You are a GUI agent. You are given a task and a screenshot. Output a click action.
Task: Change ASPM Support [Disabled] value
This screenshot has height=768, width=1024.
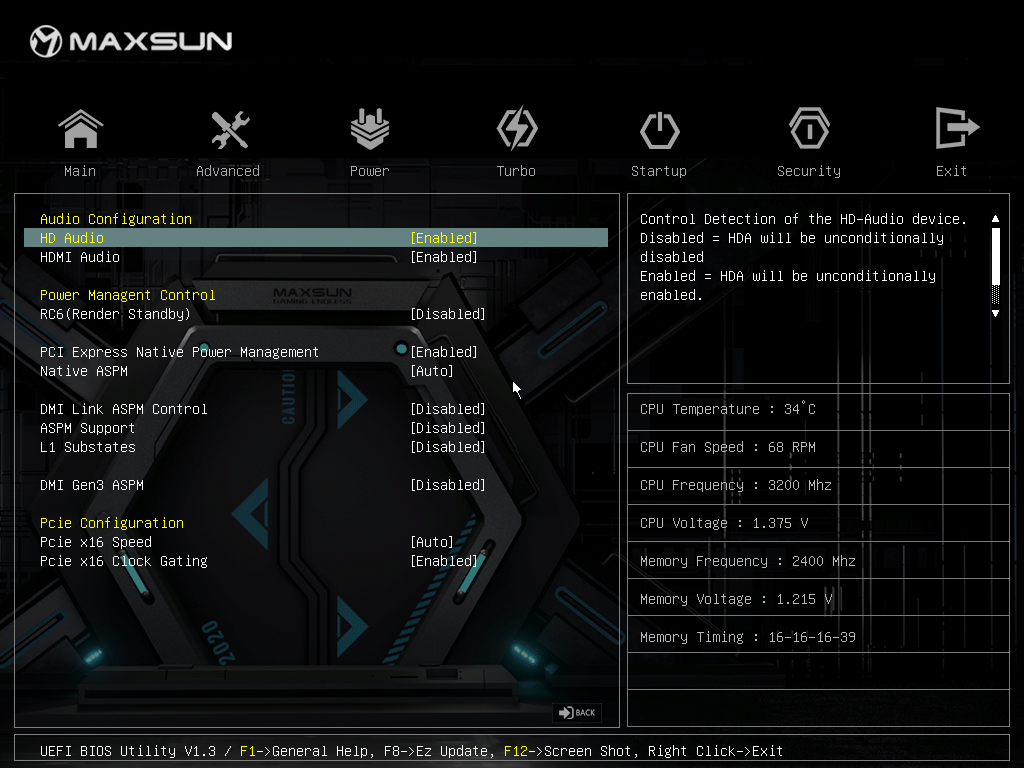tap(448, 428)
